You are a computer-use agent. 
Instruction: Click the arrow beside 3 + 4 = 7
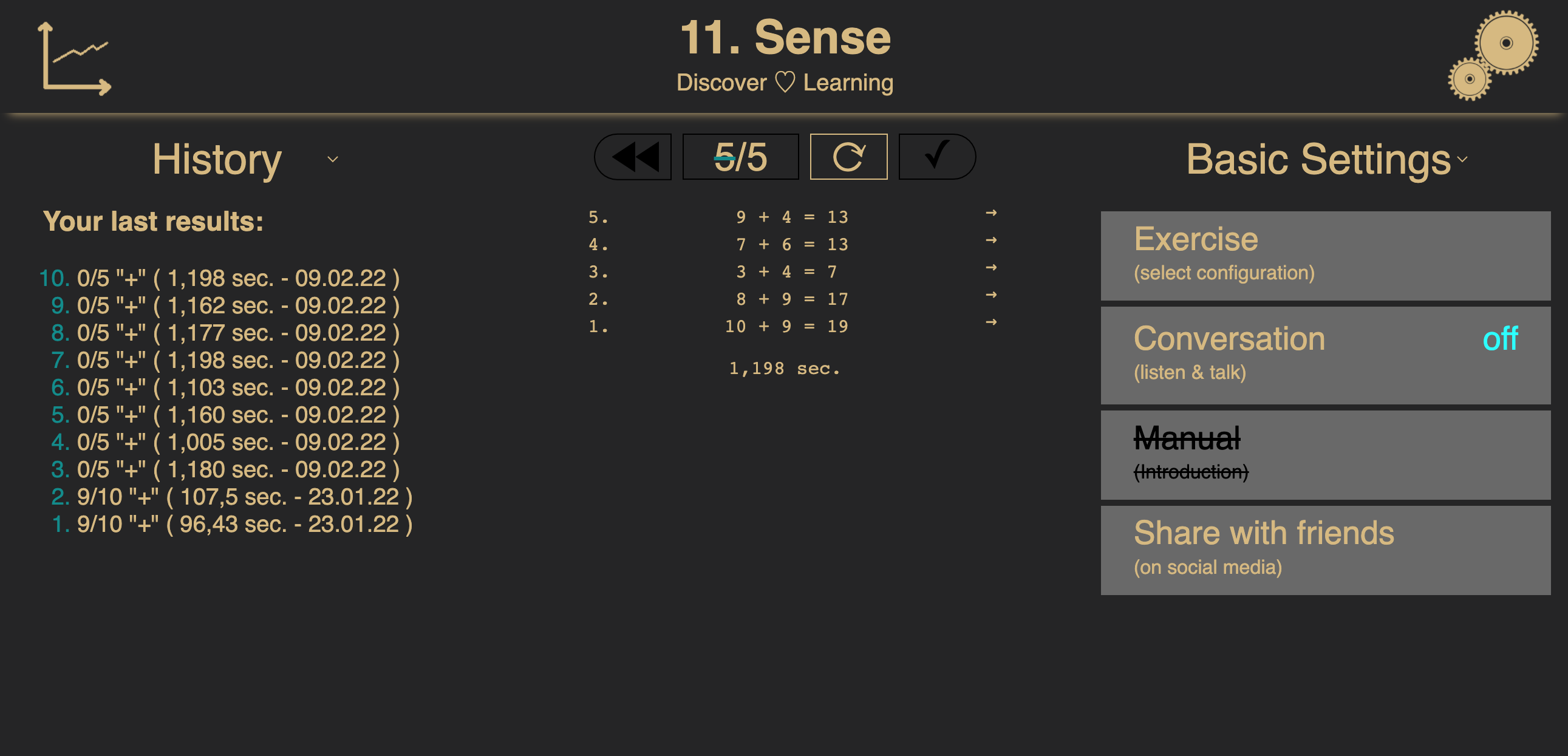[991, 268]
